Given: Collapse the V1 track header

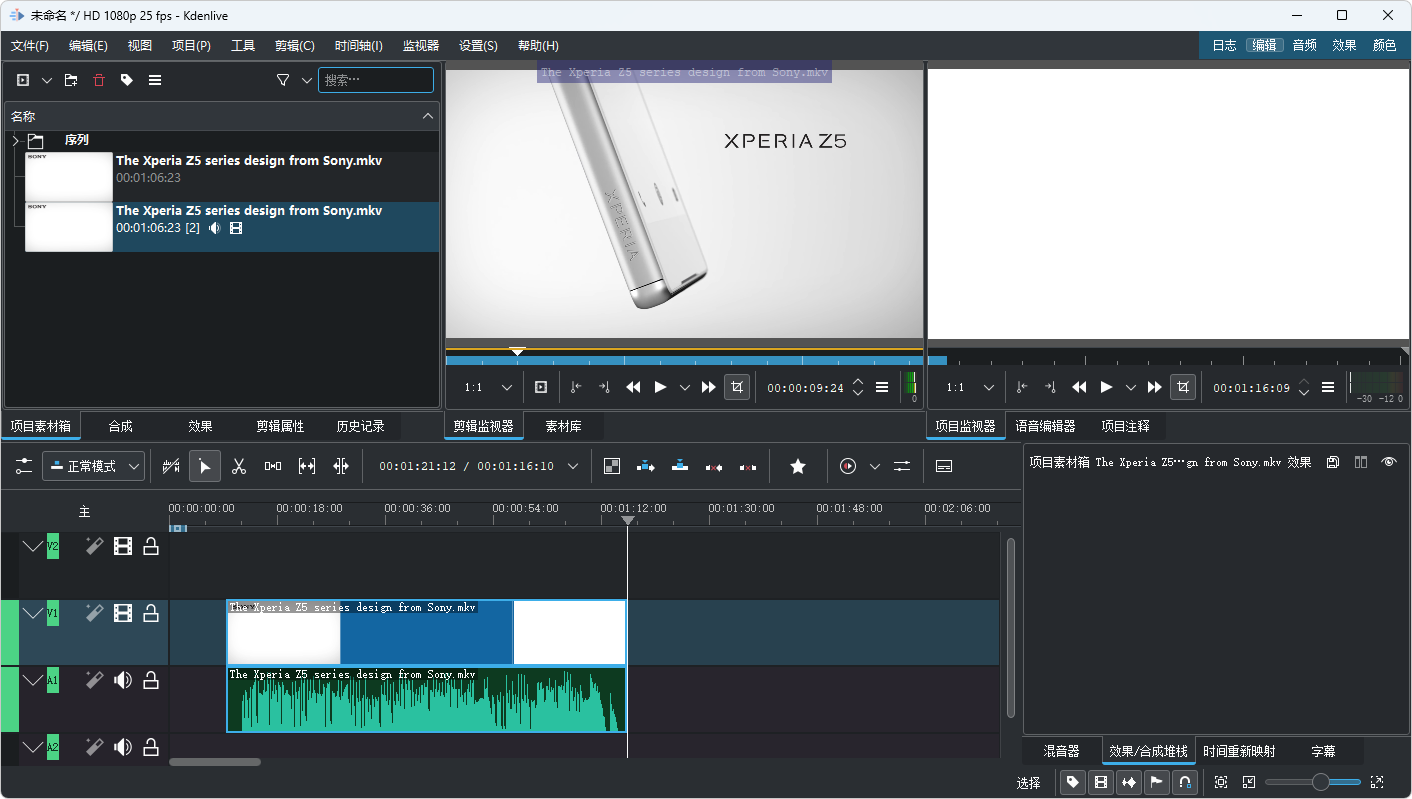Looking at the screenshot, I should [x=32, y=613].
